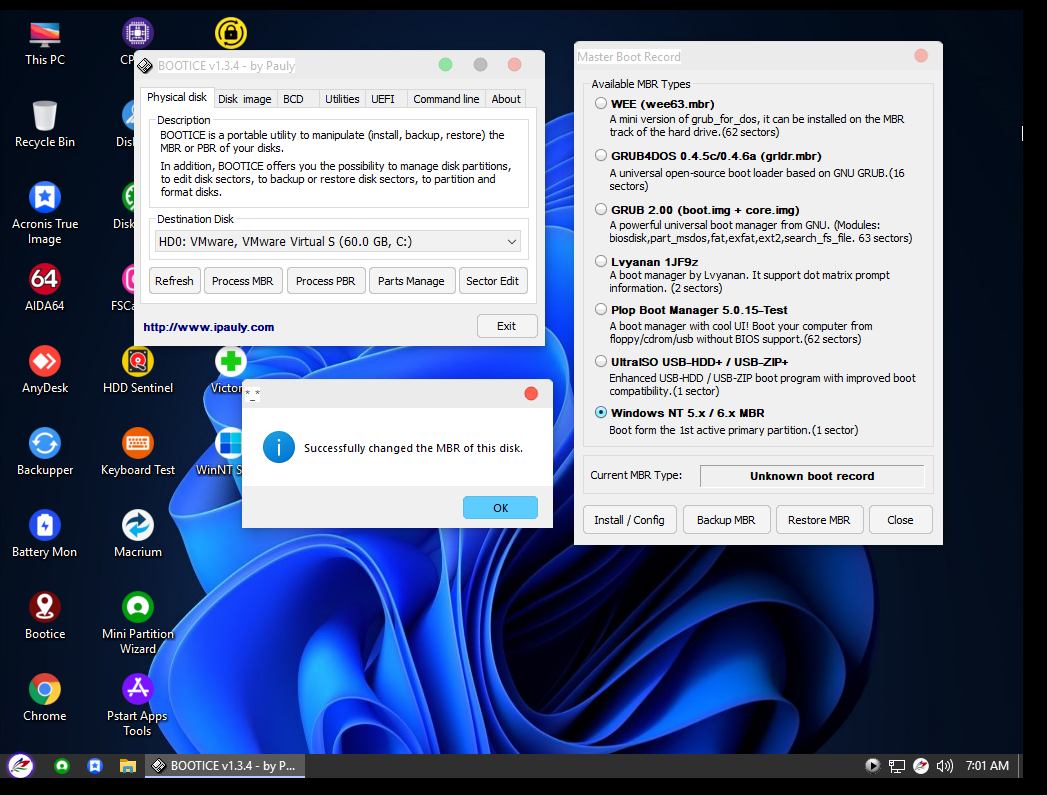This screenshot has width=1047, height=795.
Task: Click OK in the success message dialog
Action: [500, 508]
